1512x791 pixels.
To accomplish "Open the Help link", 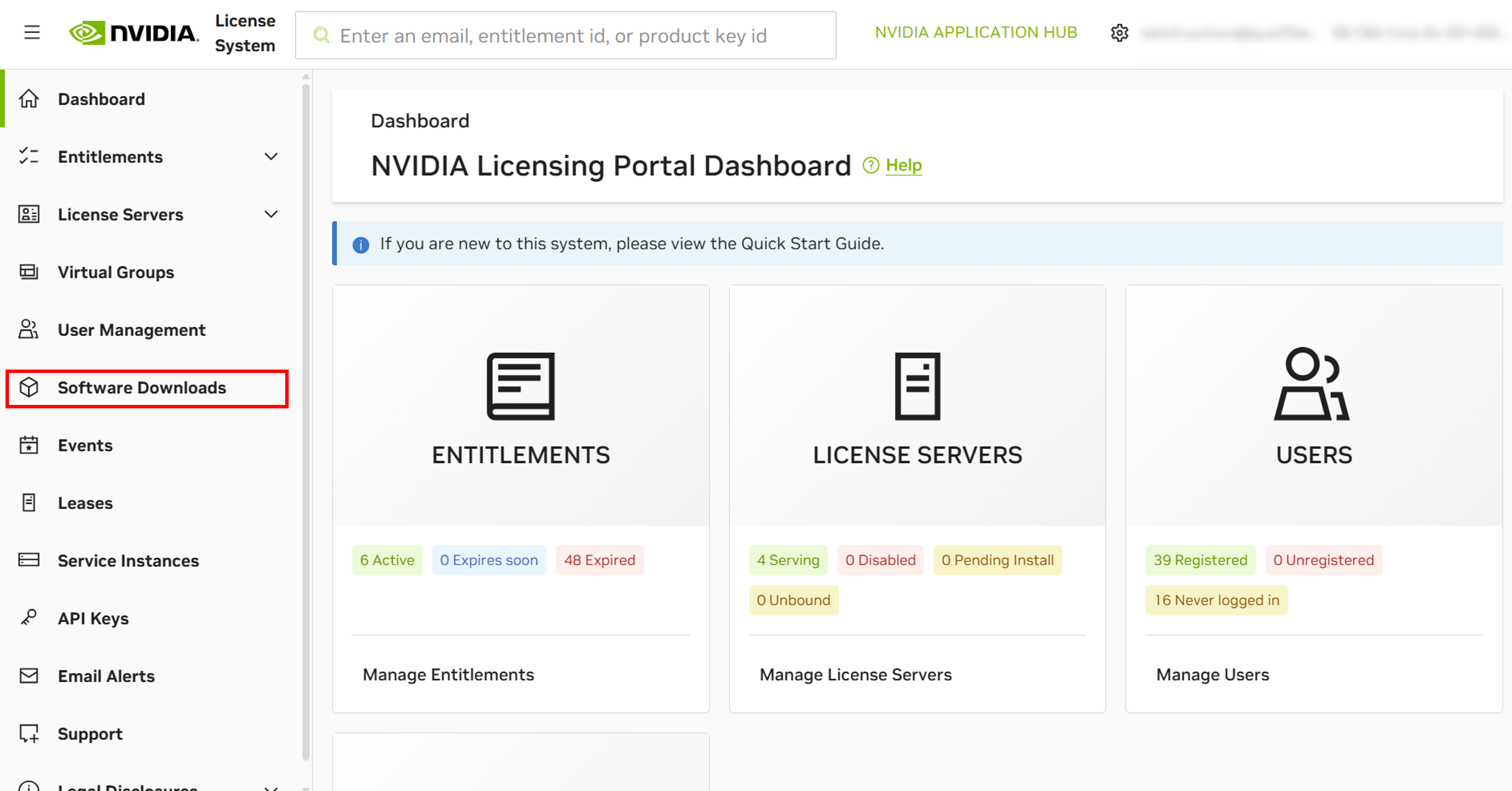I will pyautogui.click(x=904, y=166).
